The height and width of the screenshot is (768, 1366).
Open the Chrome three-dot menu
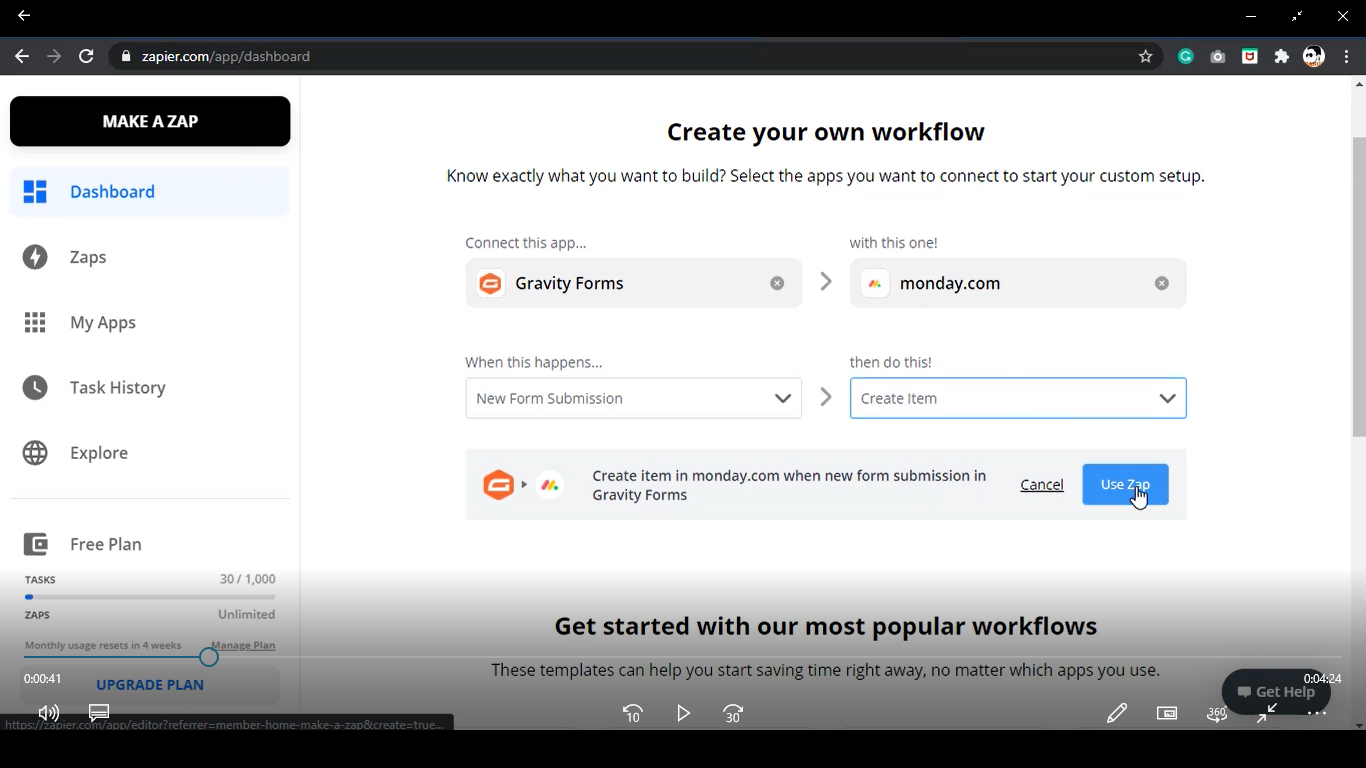[1347, 57]
